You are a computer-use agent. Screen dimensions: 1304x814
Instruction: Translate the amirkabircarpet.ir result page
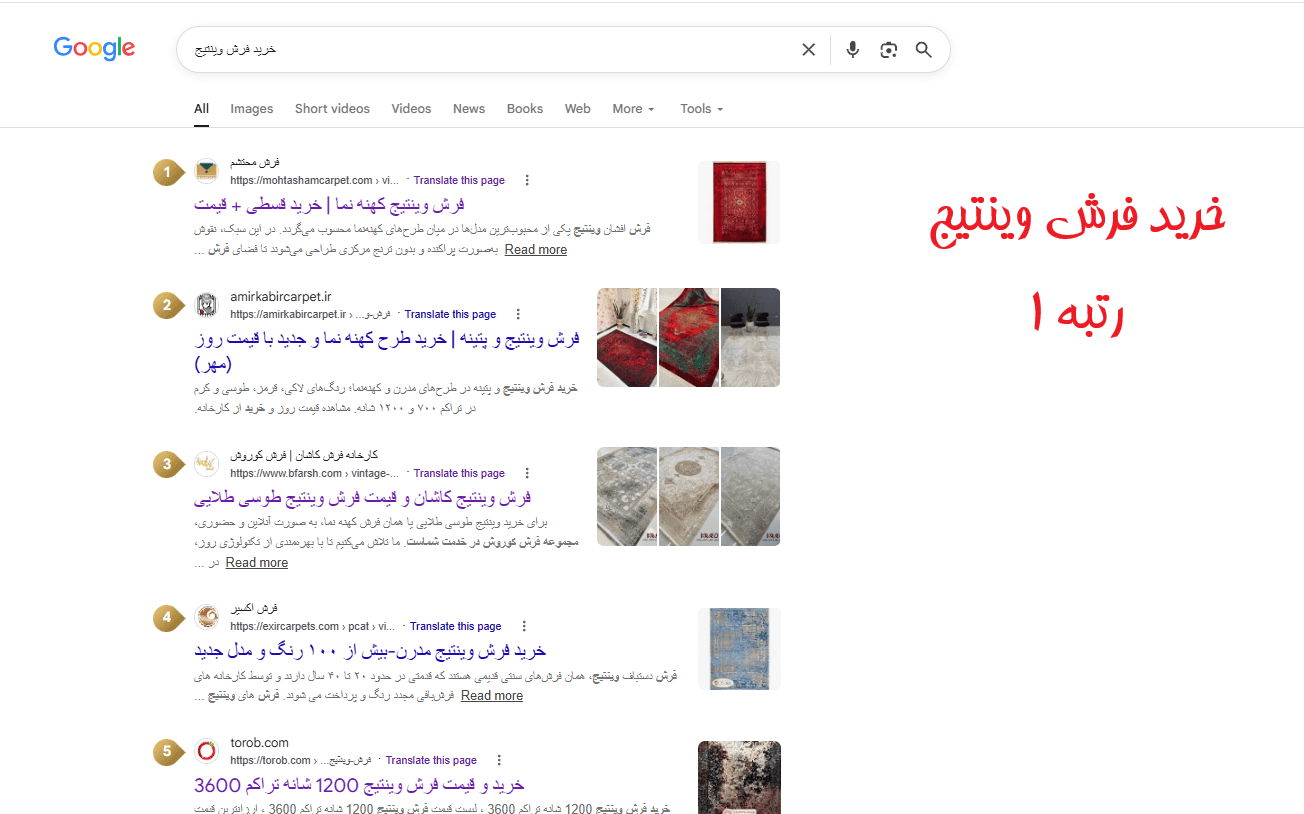(450, 314)
